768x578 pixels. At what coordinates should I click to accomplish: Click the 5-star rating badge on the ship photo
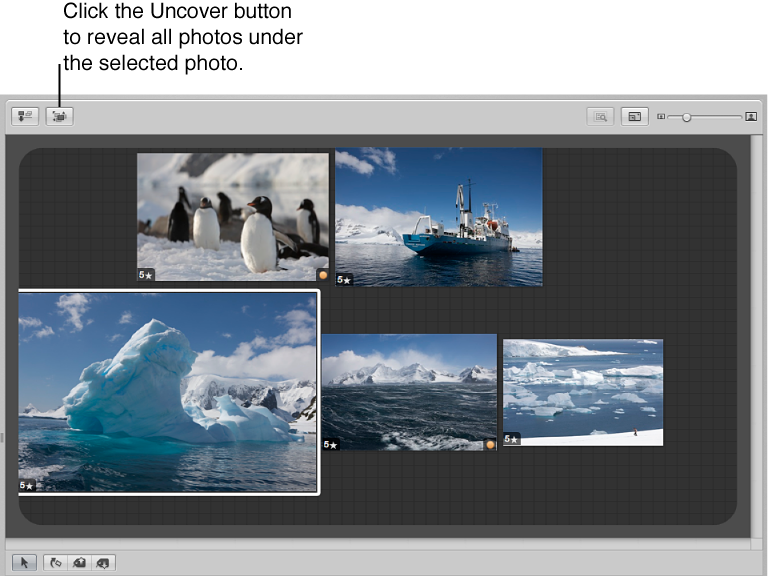pyautogui.click(x=343, y=280)
